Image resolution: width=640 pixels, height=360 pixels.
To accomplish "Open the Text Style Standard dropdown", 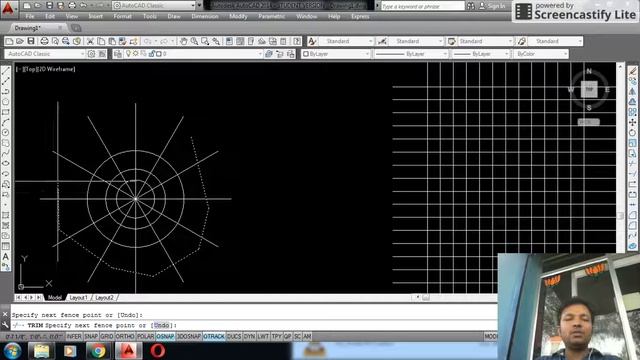I will [347, 41].
